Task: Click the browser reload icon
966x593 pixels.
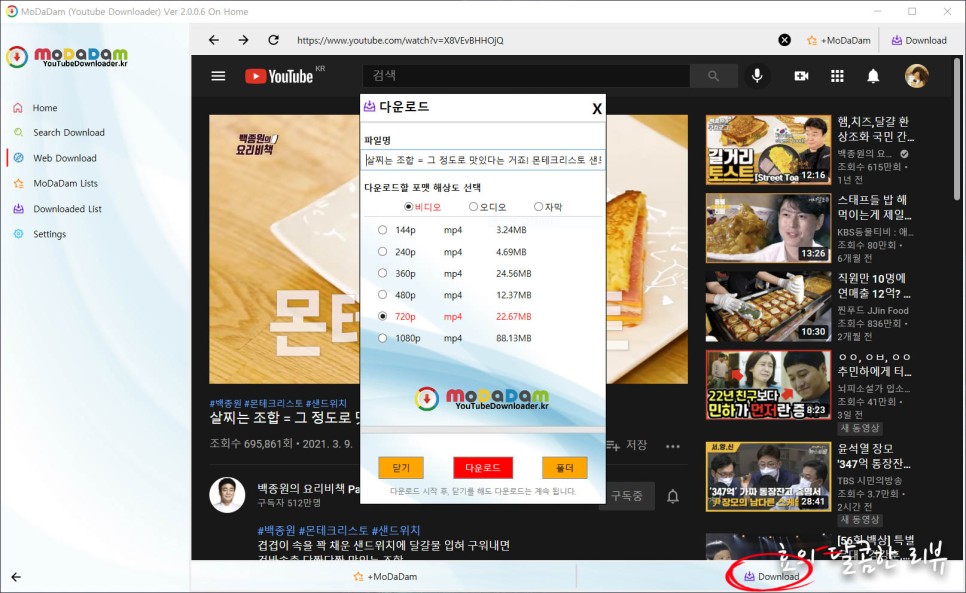Action: point(272,40)
